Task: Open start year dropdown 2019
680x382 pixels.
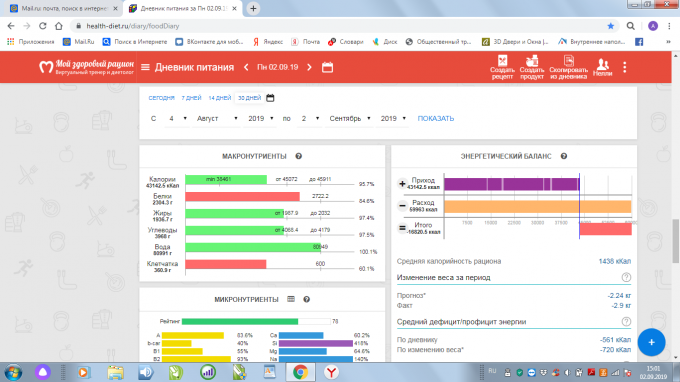Action: coord(260,118)
